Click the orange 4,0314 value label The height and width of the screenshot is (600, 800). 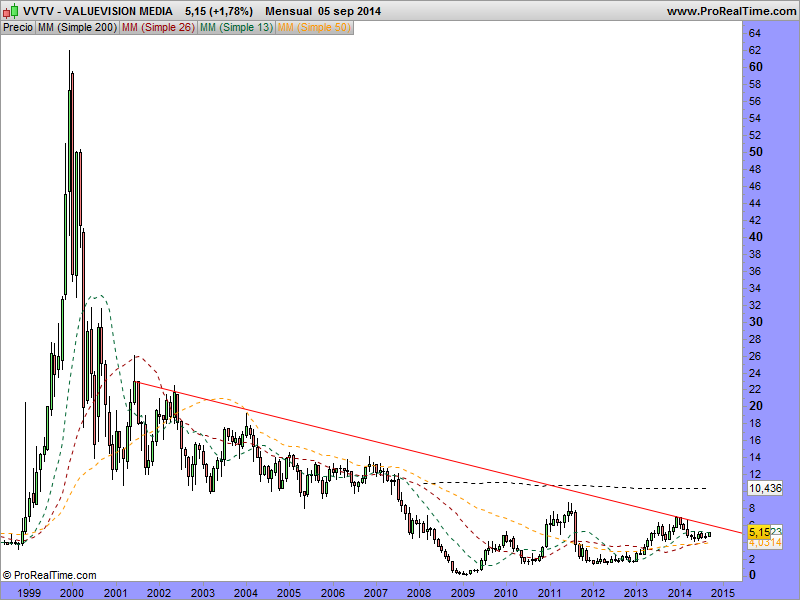click(x=765, y=543)
